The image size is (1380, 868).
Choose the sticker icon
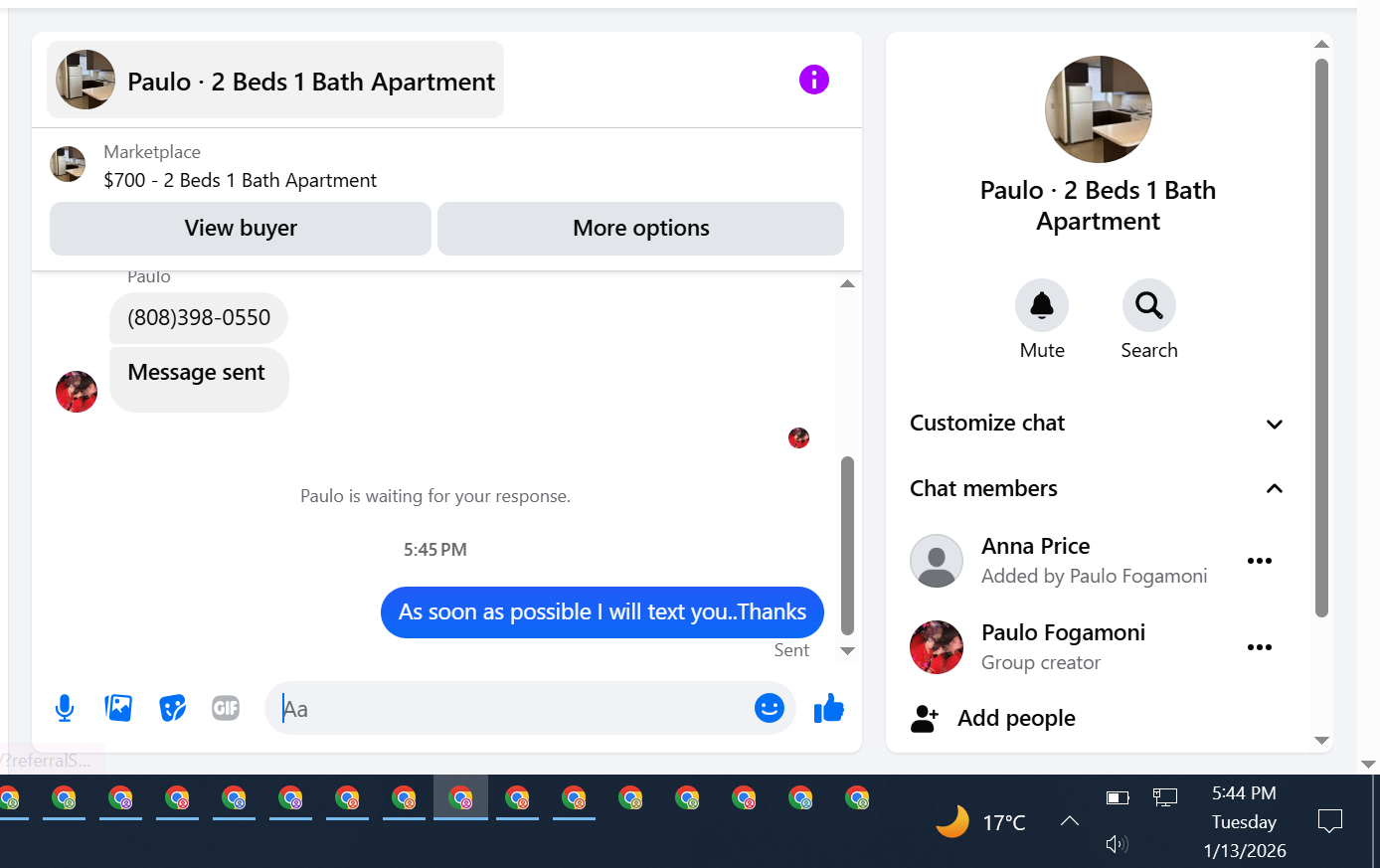tap(172, 708)
